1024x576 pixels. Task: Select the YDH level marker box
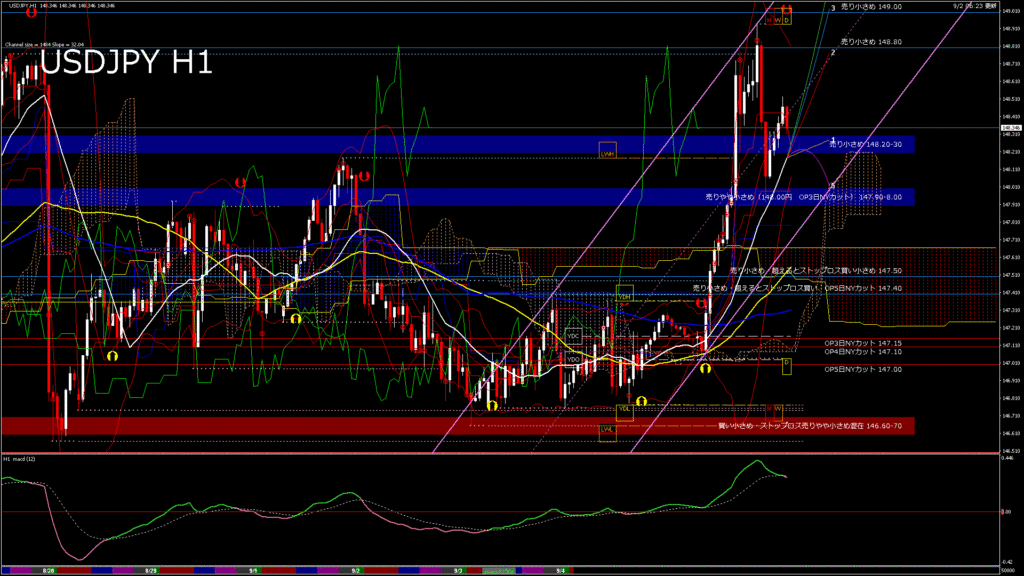pos(624,296)
